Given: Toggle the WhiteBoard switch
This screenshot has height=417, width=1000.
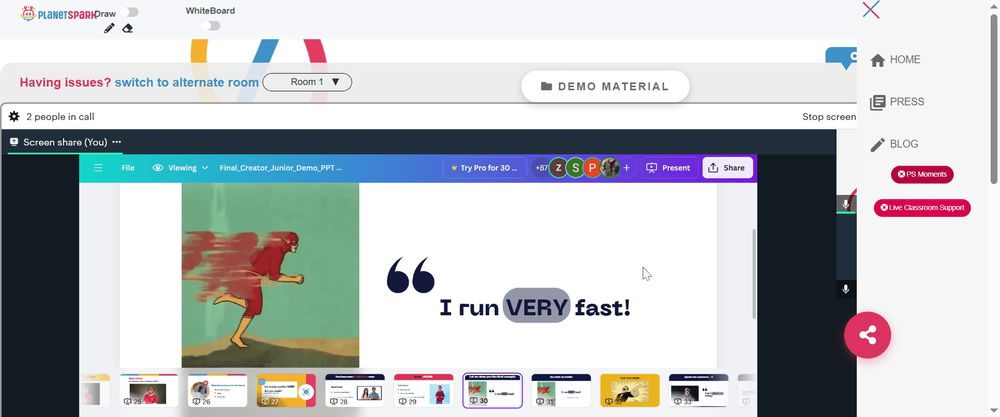Looking at the screenshot, I should 211,26.
